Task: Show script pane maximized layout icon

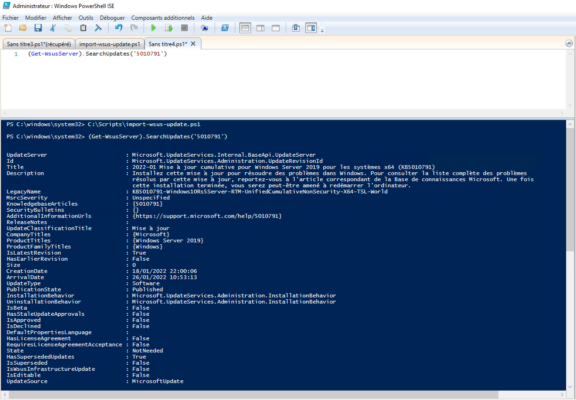Action: 276,28
